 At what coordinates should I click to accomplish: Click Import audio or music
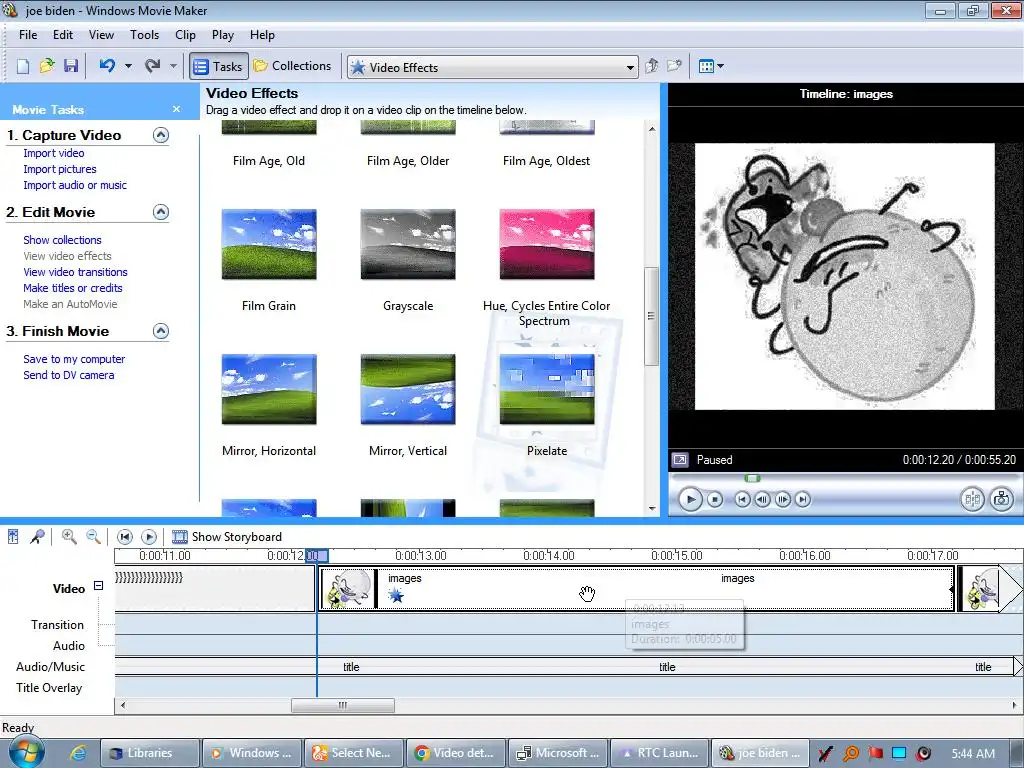[75, 185]
